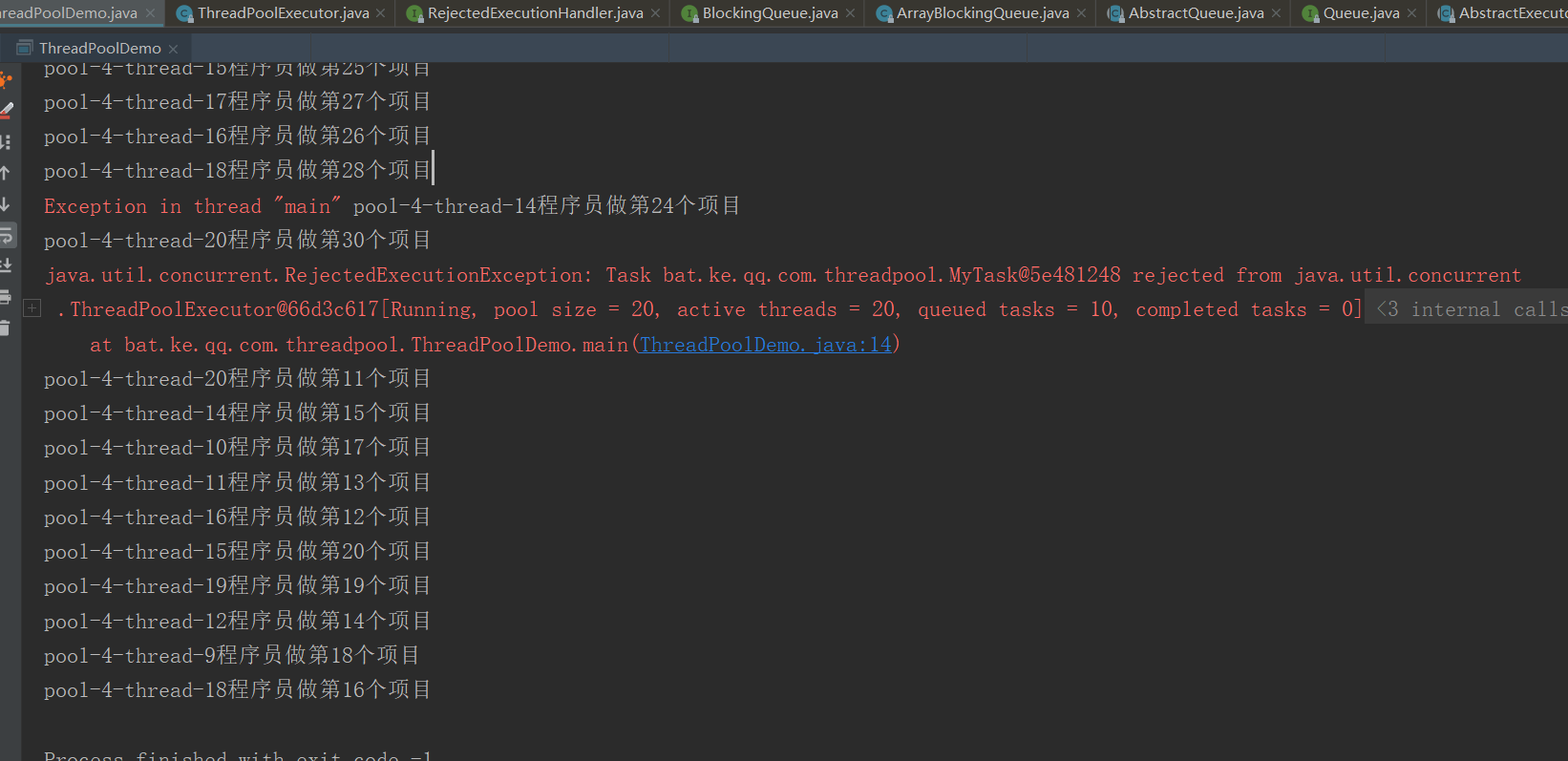1568x761 pixels.
Task: Close the RejectedExecutionHandler.java tab
Action: click(655, 13)
